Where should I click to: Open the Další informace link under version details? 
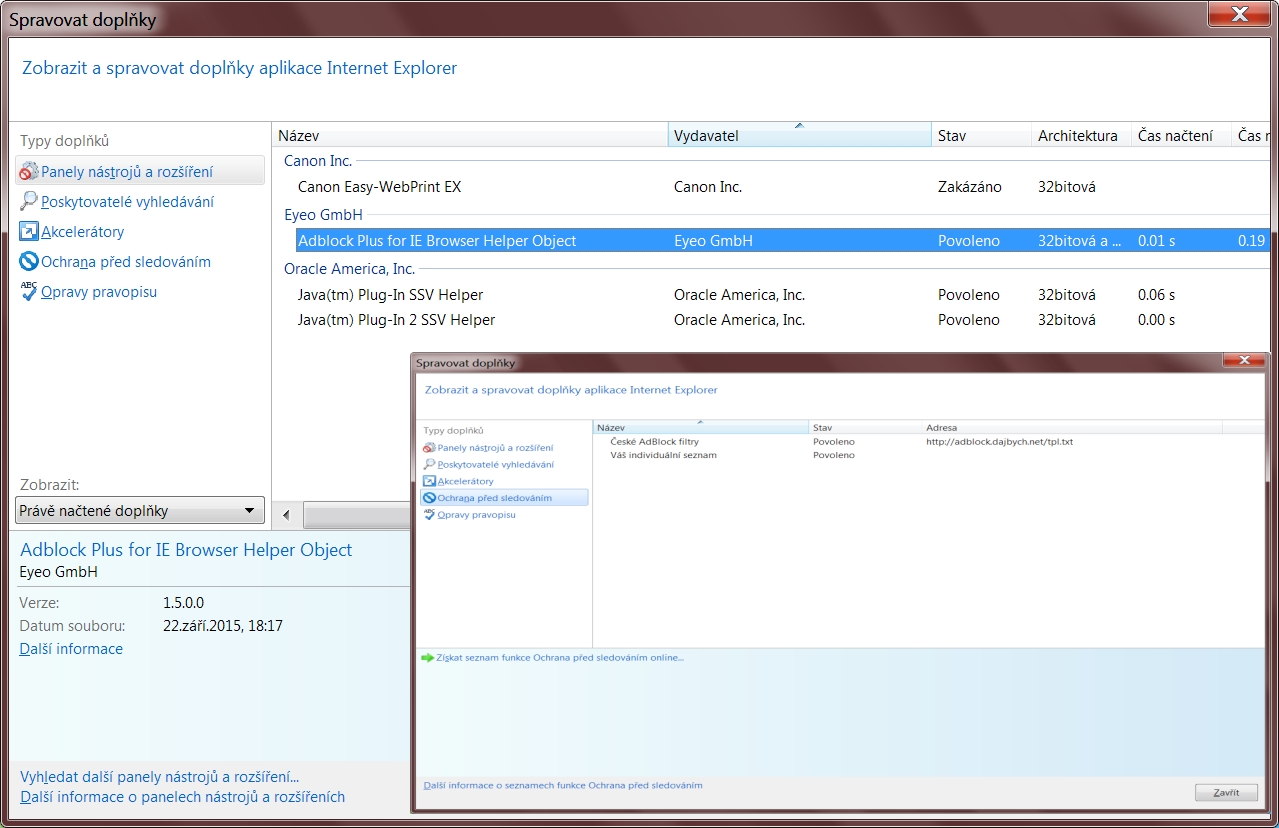click(x=71, y=649)
